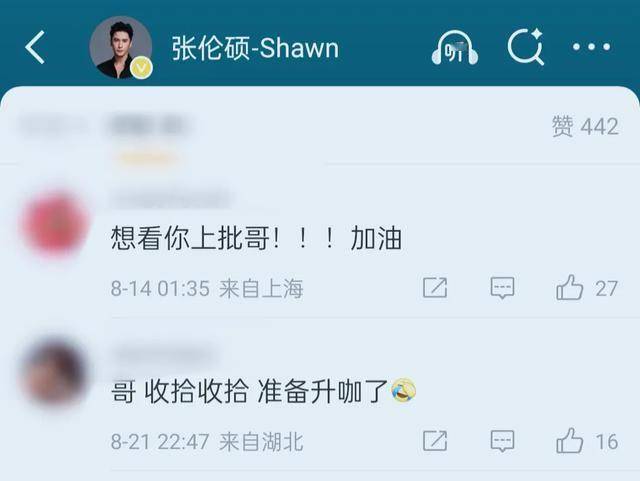Image resolution: width=640 pixels, height=481 pixels.
Task: Share the 想看你上批哥 comment
Action: (435, 288)
